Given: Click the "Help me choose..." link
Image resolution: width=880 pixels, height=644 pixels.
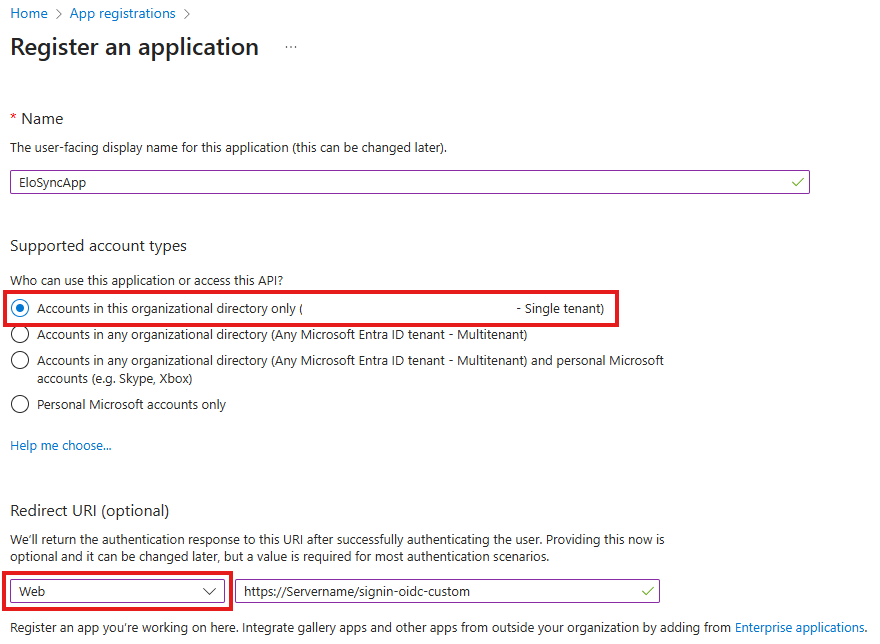Looking at the screenshot, I should tap(60, 445).
